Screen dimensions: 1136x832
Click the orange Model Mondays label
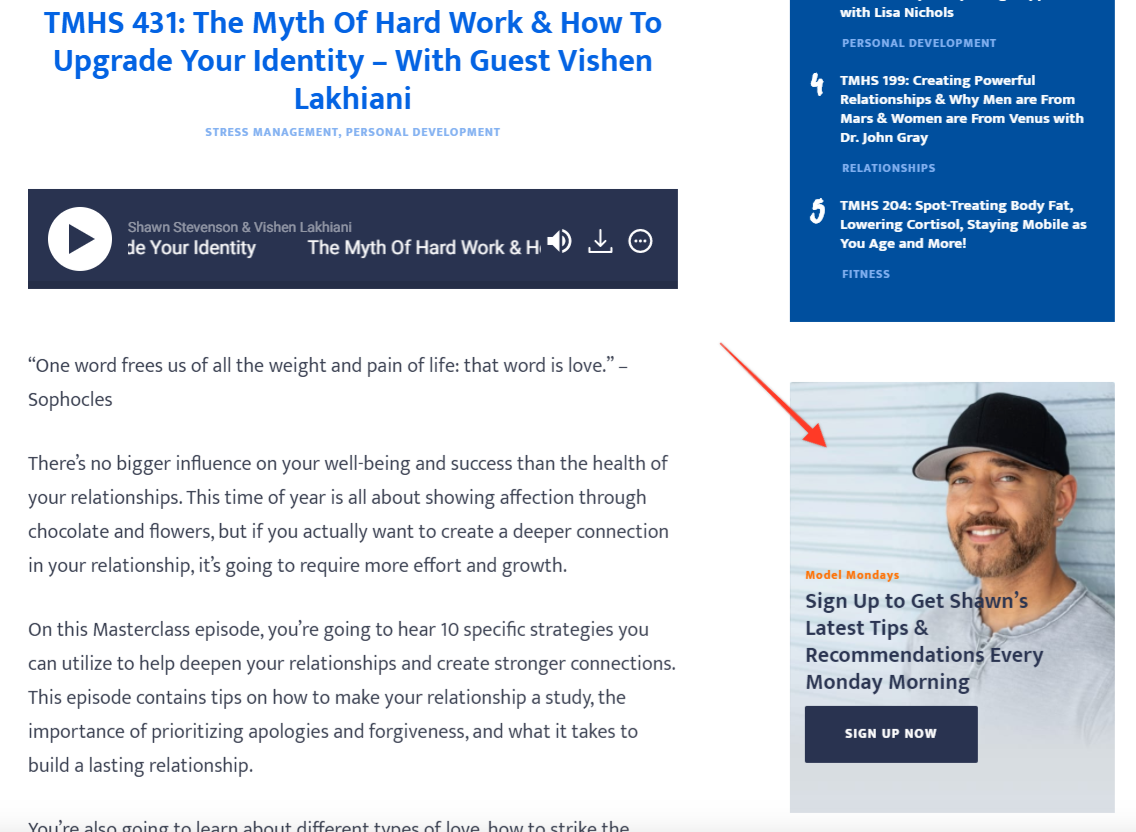pyautogui.click(x=852, y=575)
